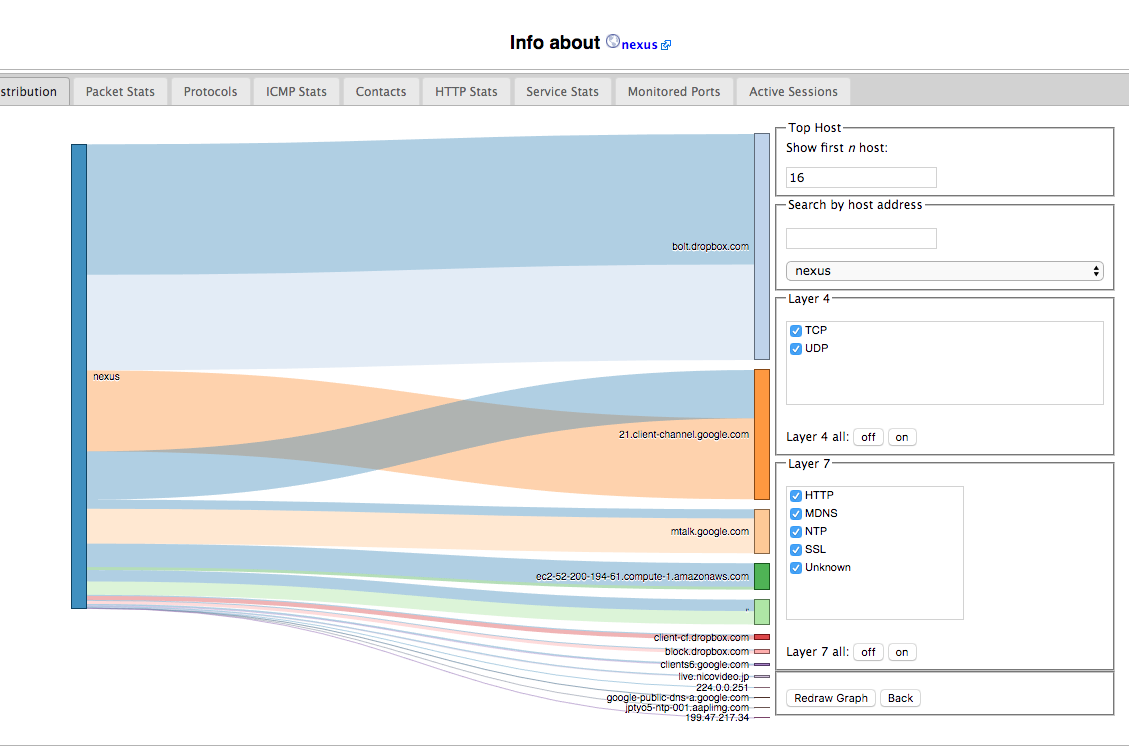Open the ICMP Stats tab
This screenshot has width=1129, height=753.
(296, 92)
